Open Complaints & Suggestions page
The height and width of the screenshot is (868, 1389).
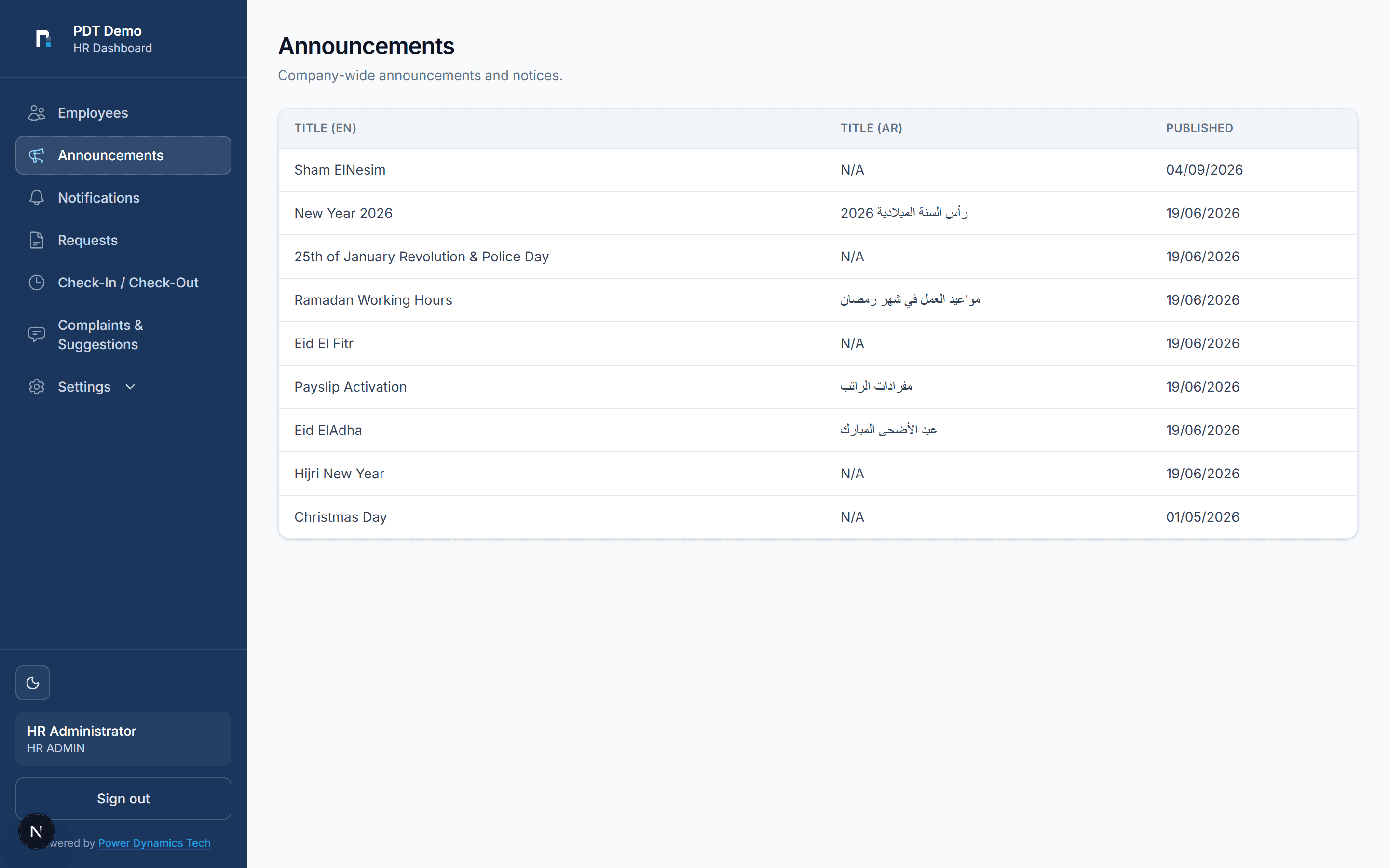(x=123, y=335)
